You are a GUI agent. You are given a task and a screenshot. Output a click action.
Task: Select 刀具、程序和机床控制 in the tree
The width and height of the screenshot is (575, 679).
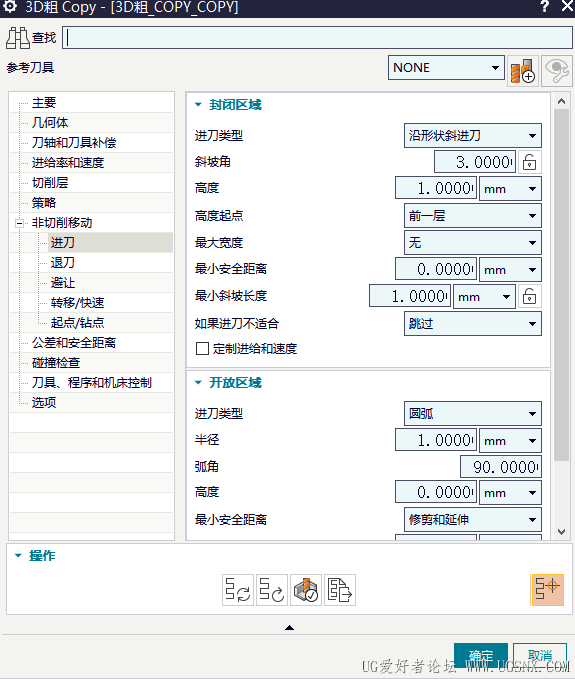tap(92, 382)
